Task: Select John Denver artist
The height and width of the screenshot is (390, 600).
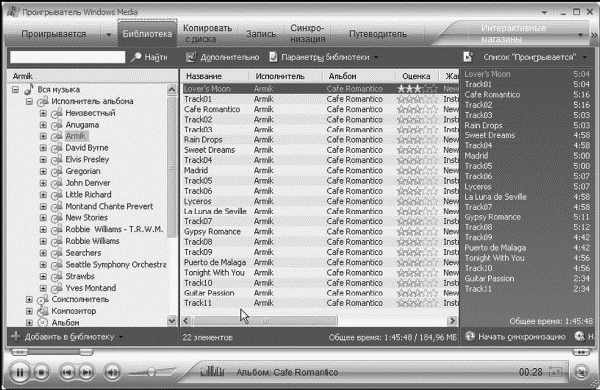Action: coord(88,183)
